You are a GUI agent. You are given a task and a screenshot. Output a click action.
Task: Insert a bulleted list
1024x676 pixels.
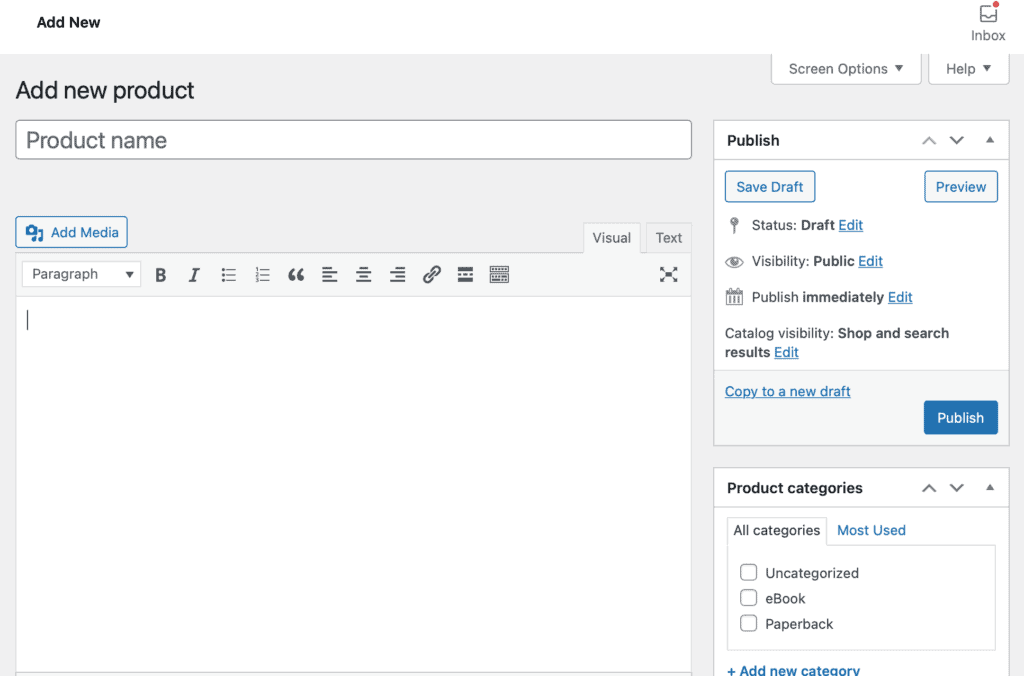pos(228,275)
